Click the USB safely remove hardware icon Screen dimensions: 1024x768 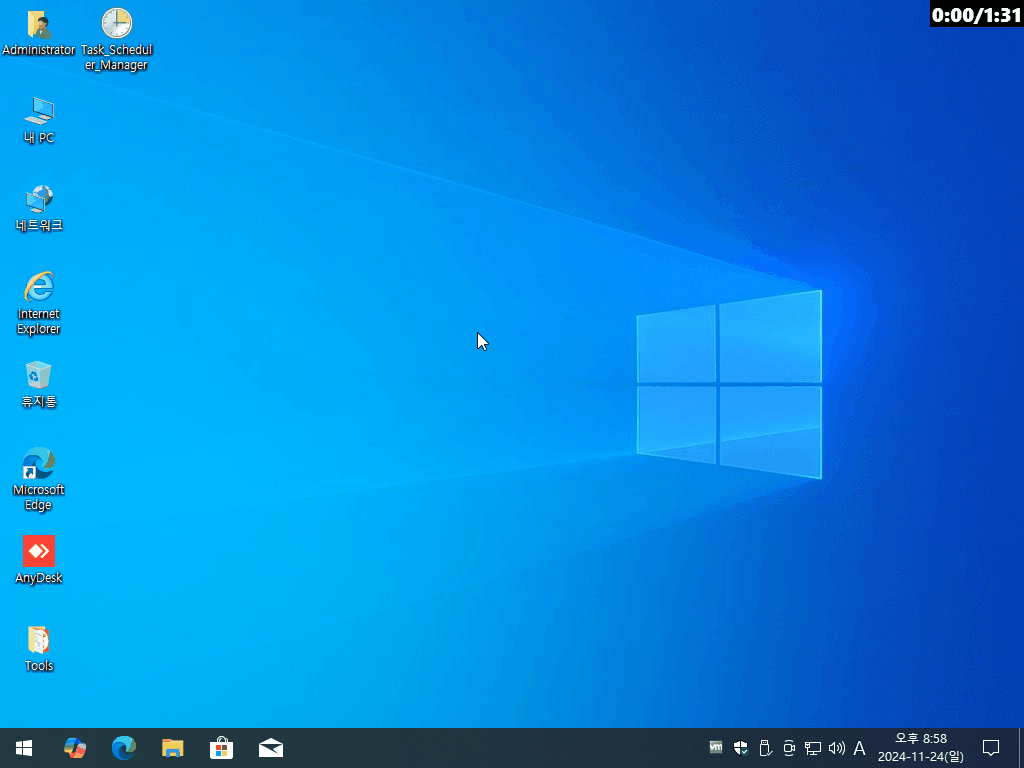(x=765, y=748)
